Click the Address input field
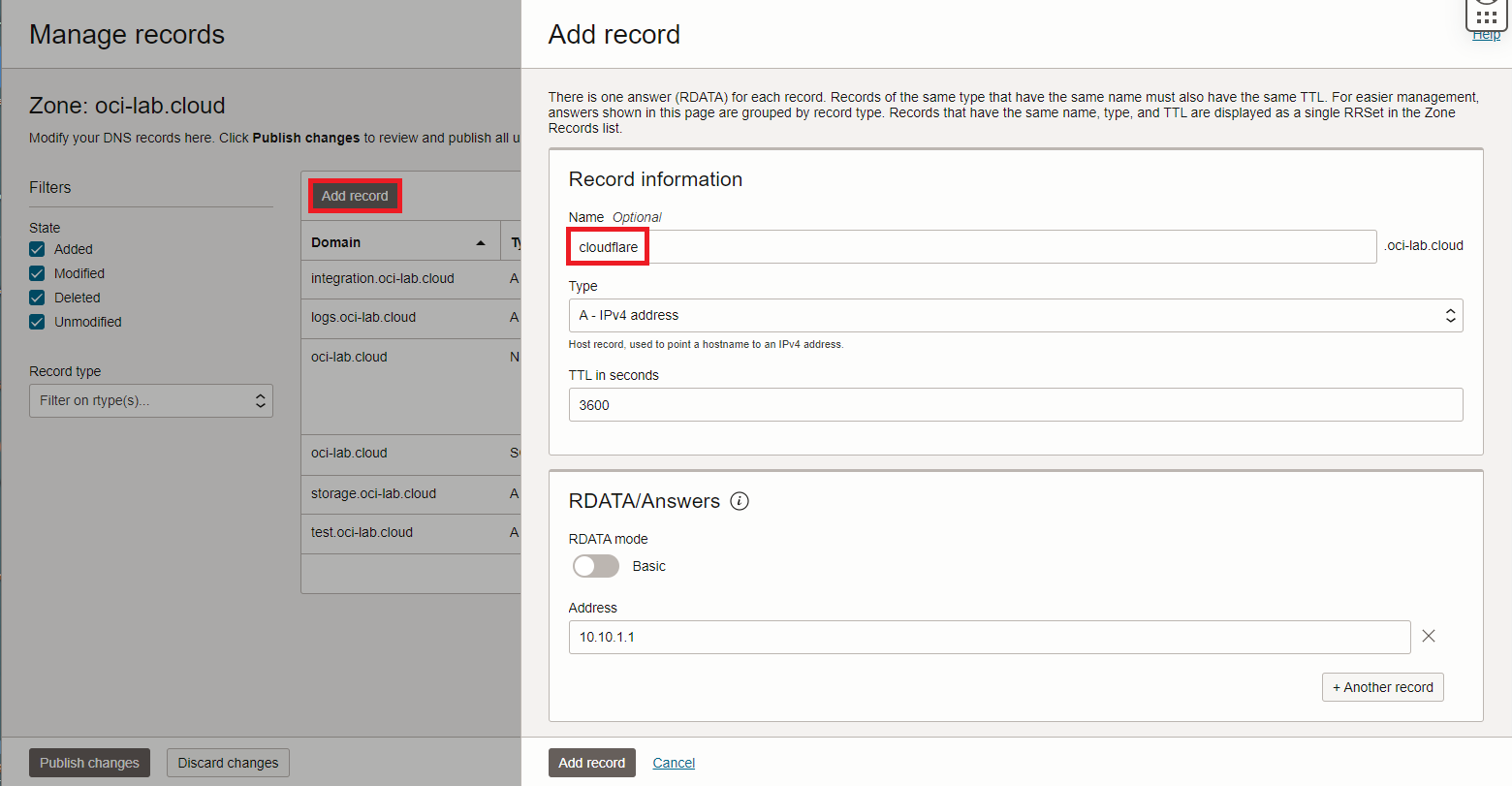 (x=989, y=637)
